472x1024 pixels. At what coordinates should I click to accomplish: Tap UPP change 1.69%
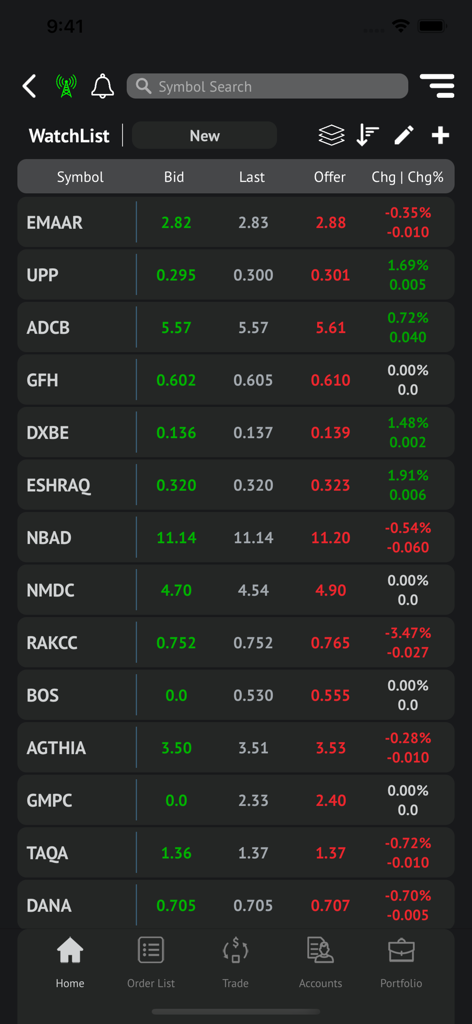(x=408, y=265)
